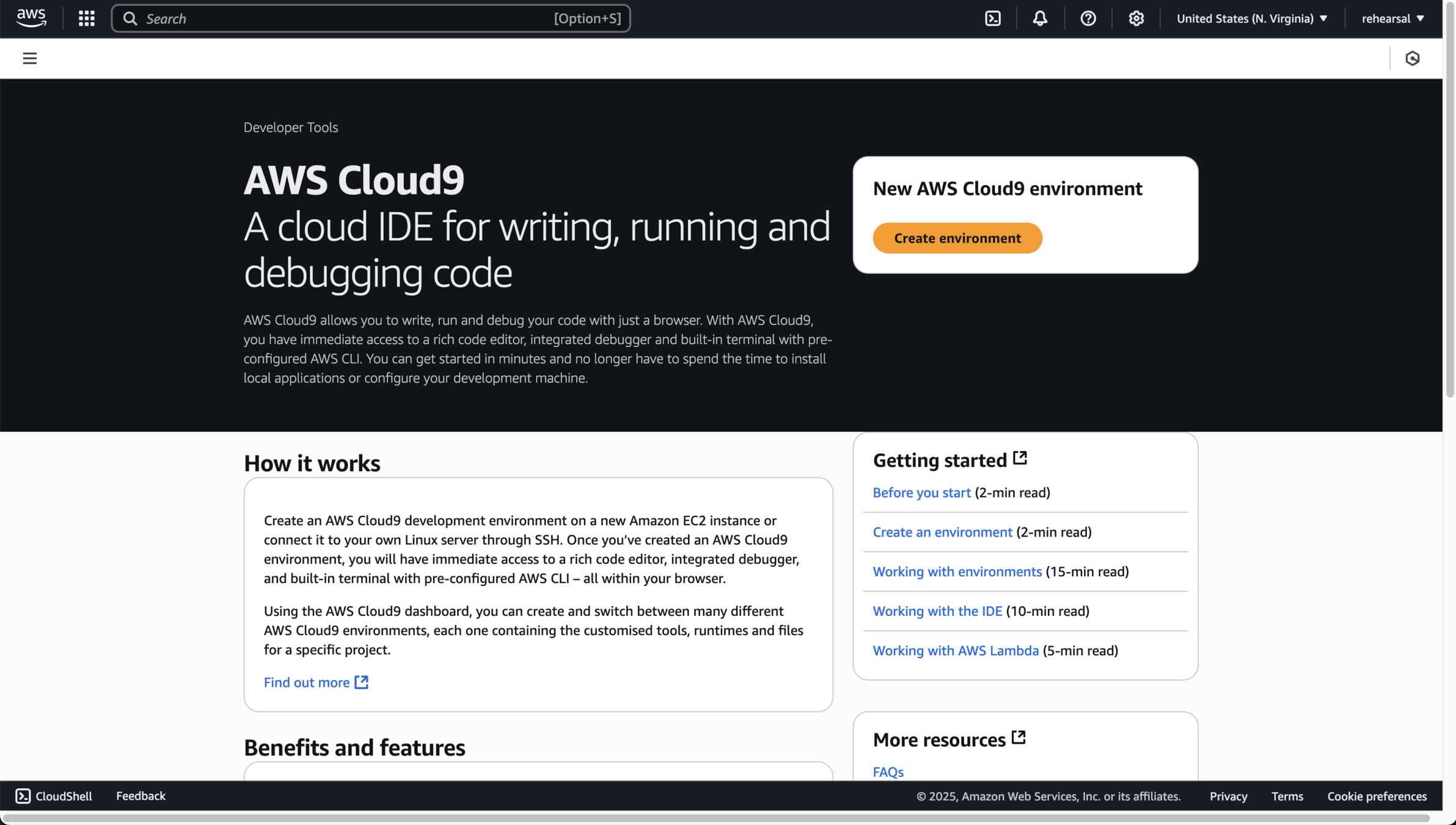Open the Before you start link
Image resolution: width=1456 pixels, height=825 pixels.
pos(921,493)
